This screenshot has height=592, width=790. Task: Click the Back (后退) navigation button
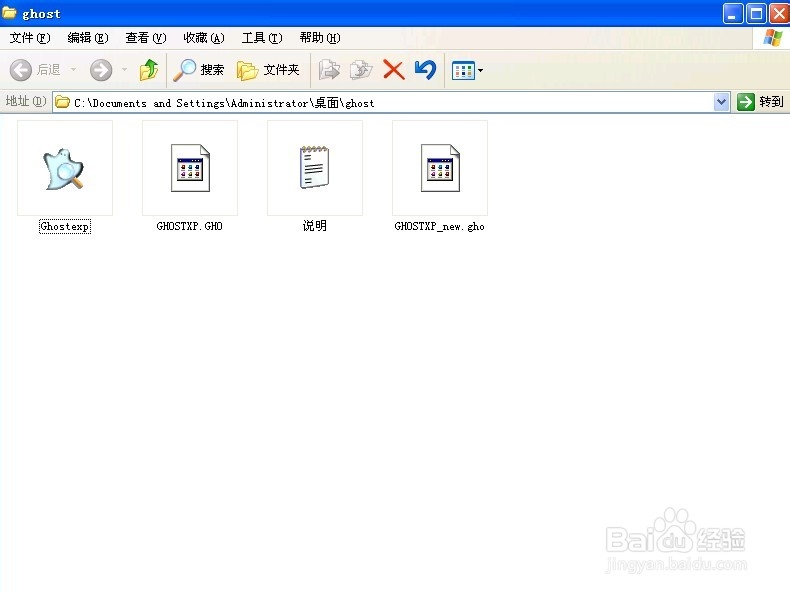pyautogui.click(x=35, y=70)
